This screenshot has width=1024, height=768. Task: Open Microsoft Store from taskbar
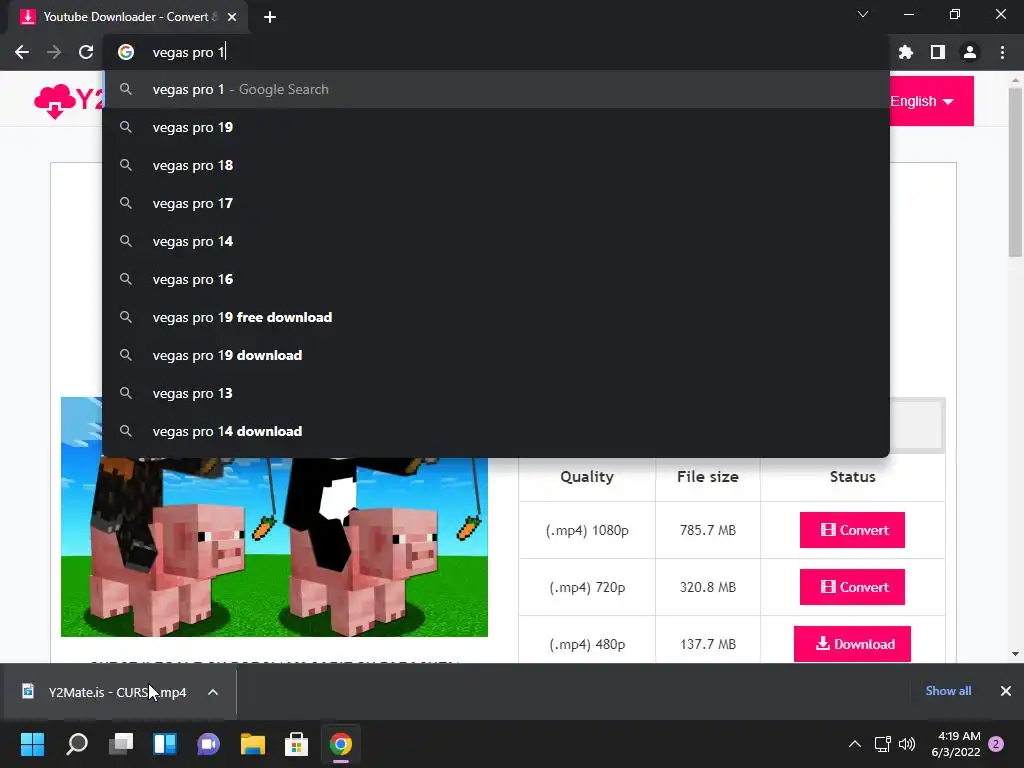296,744
